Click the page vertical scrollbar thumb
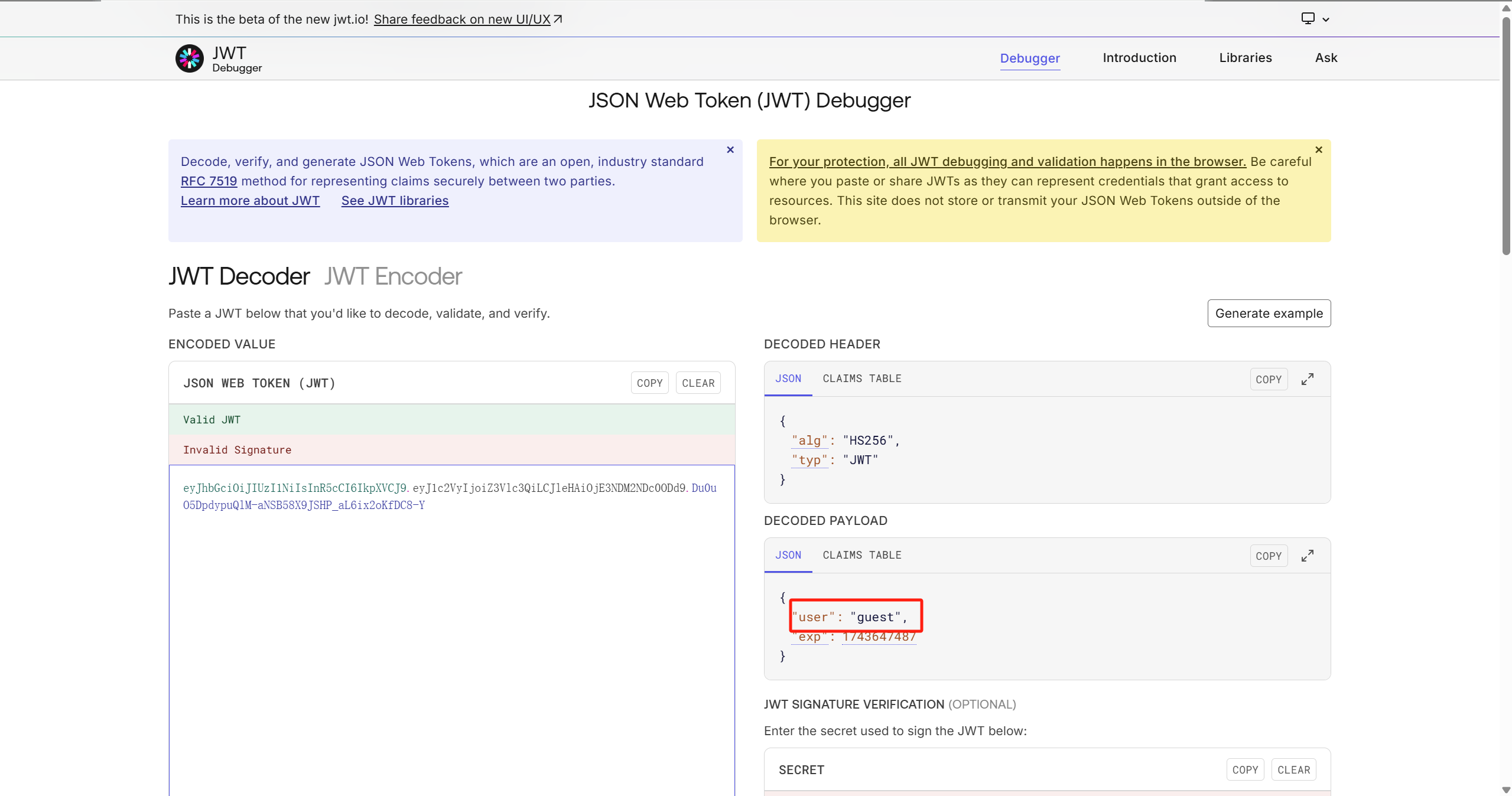The width and height of the screenshot is (1512, 796). click(x=1506, y=136)
